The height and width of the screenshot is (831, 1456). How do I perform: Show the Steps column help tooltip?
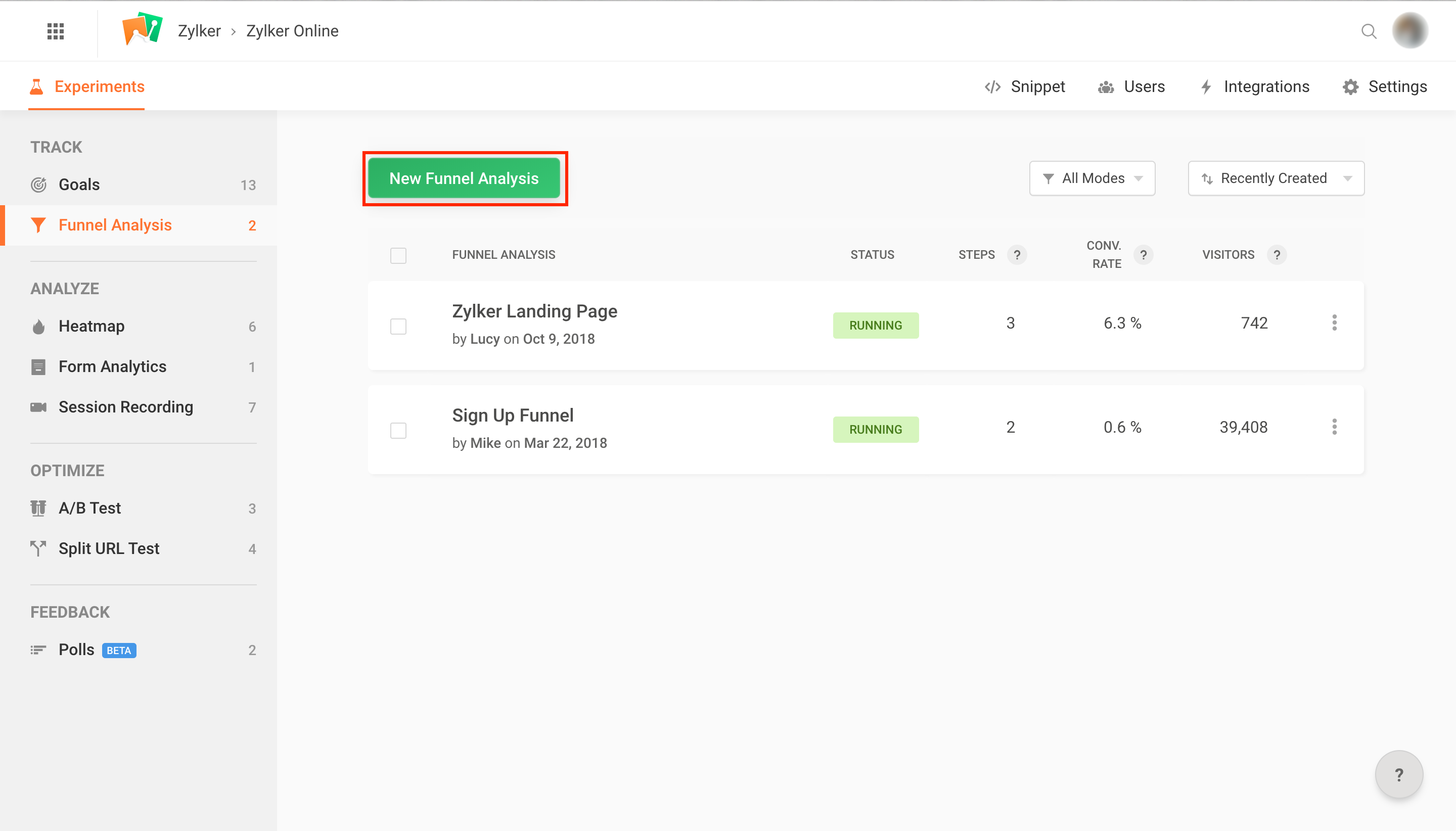click(1017, 255)
